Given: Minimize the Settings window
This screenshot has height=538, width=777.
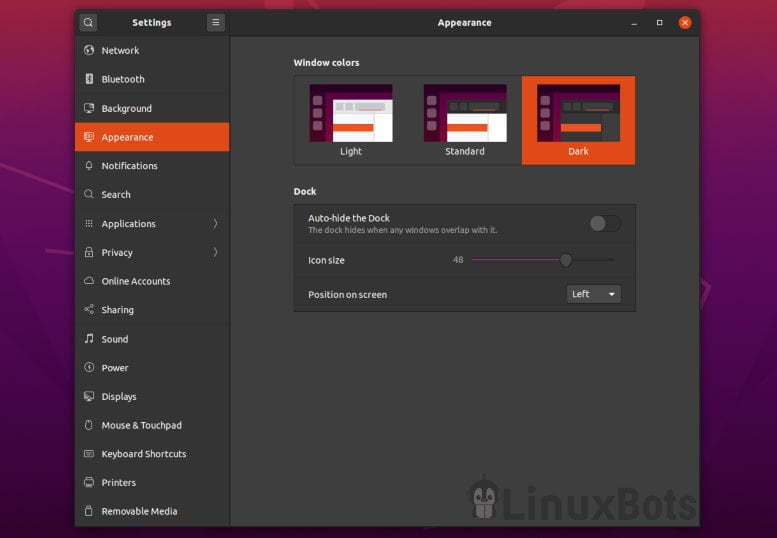Looking at the screenshot, I should tap(634, 23).
